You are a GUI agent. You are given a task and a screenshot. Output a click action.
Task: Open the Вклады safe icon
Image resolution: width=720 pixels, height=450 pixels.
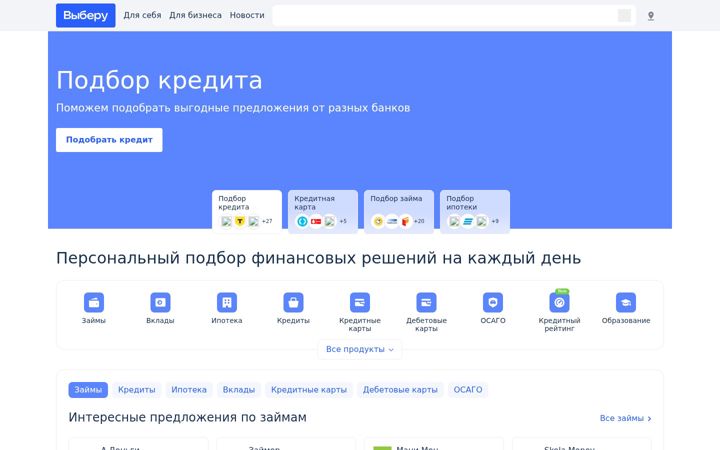point(160,302)
